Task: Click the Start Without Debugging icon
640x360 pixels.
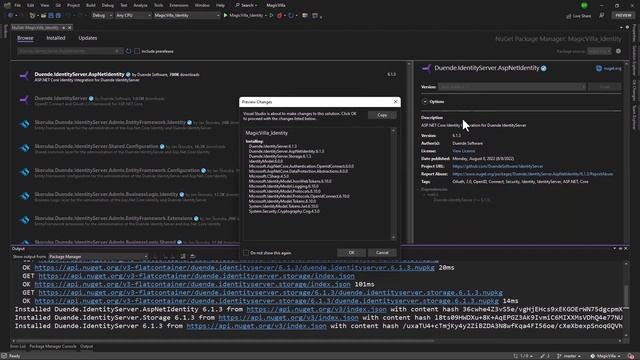Action: (271, 16)
